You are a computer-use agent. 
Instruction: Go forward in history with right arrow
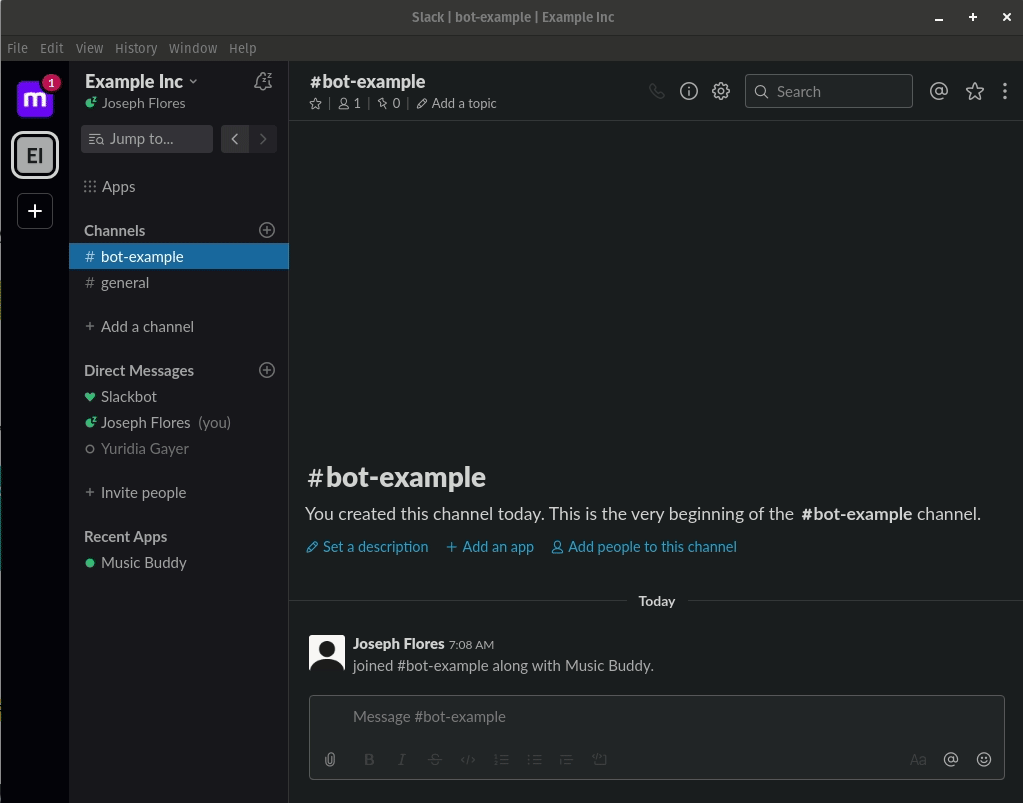(263, 139)
